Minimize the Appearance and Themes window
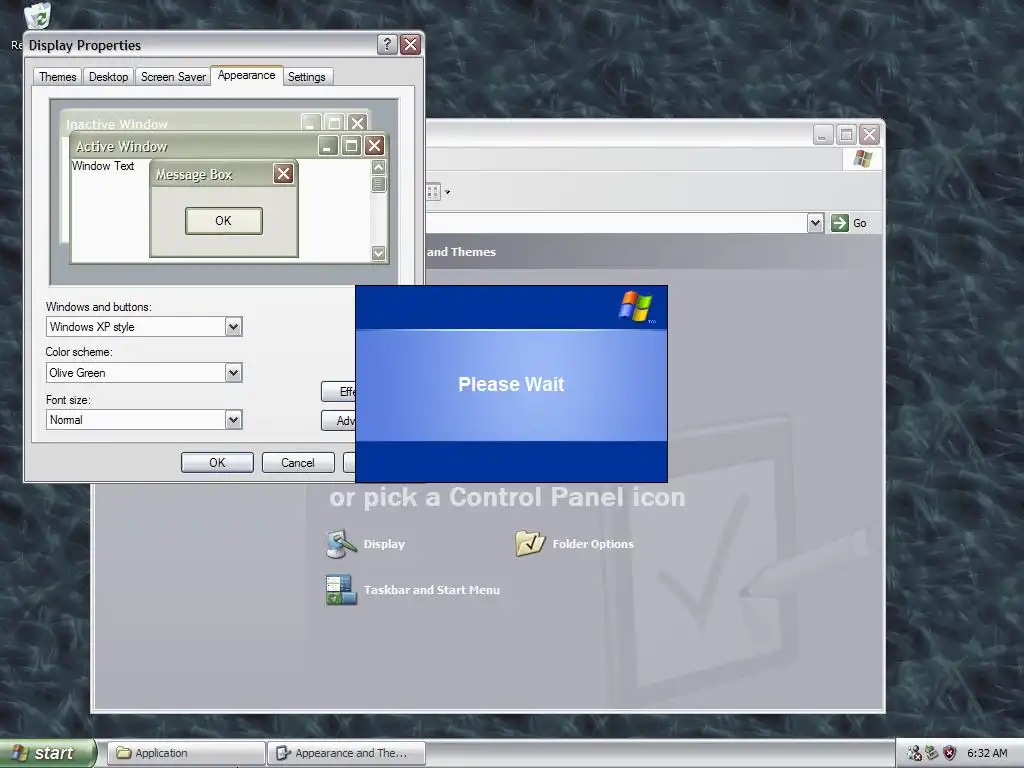 click(x=823, y=135)
